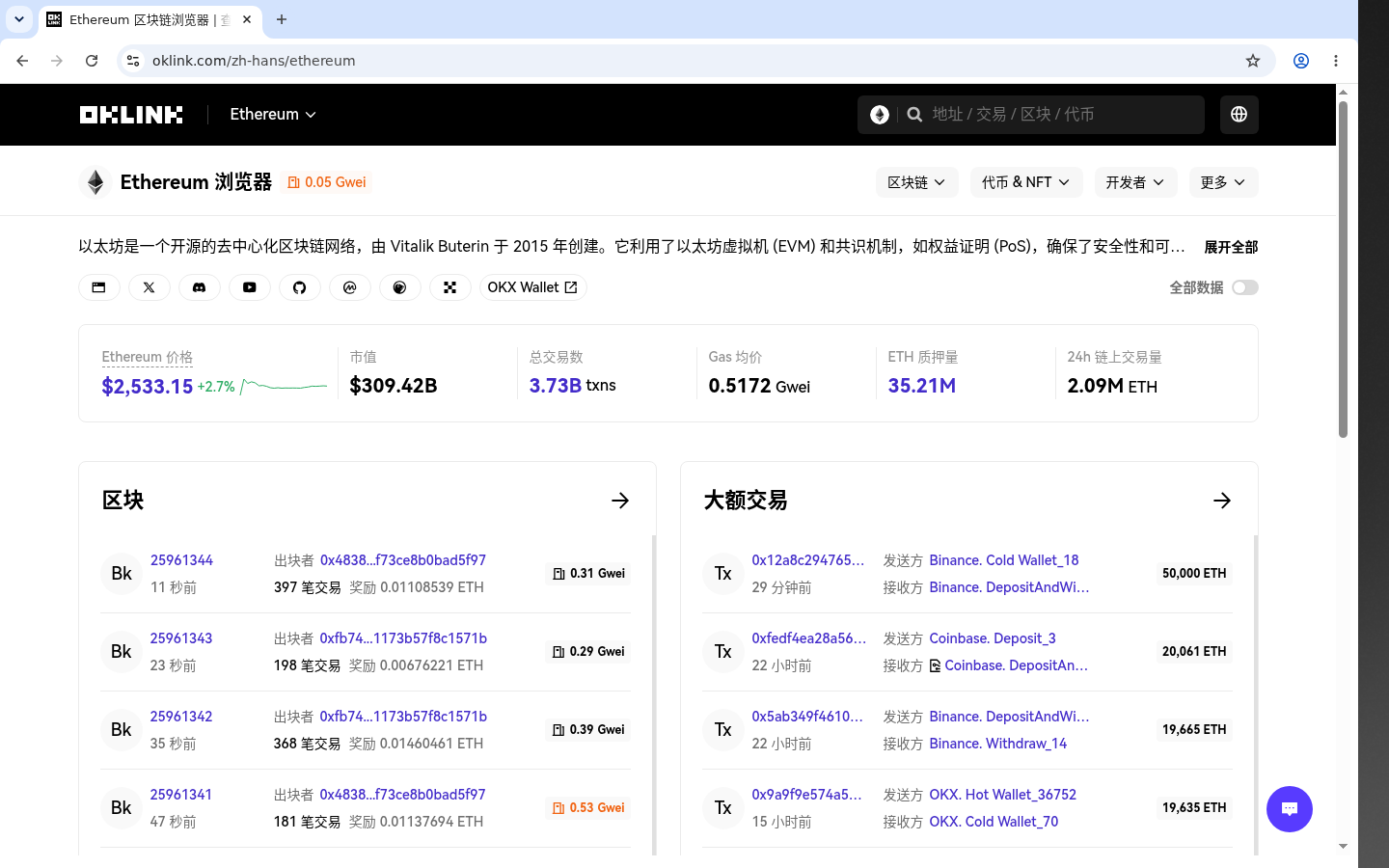
Task: Open the support chat bubble button
Action: tap(1289, 809)
